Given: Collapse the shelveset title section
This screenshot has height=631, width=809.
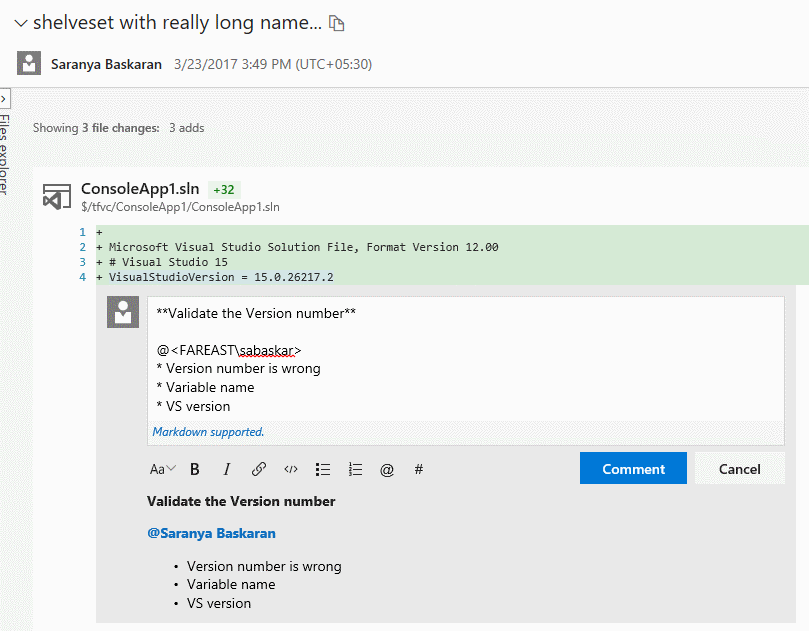Looking at the screenshot, I should click(x=22, y=21).
